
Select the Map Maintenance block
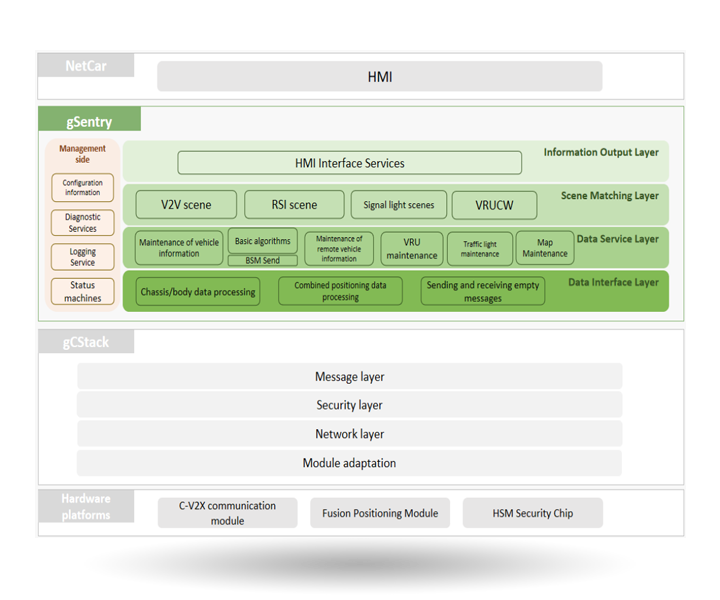(x=545, y=248)
